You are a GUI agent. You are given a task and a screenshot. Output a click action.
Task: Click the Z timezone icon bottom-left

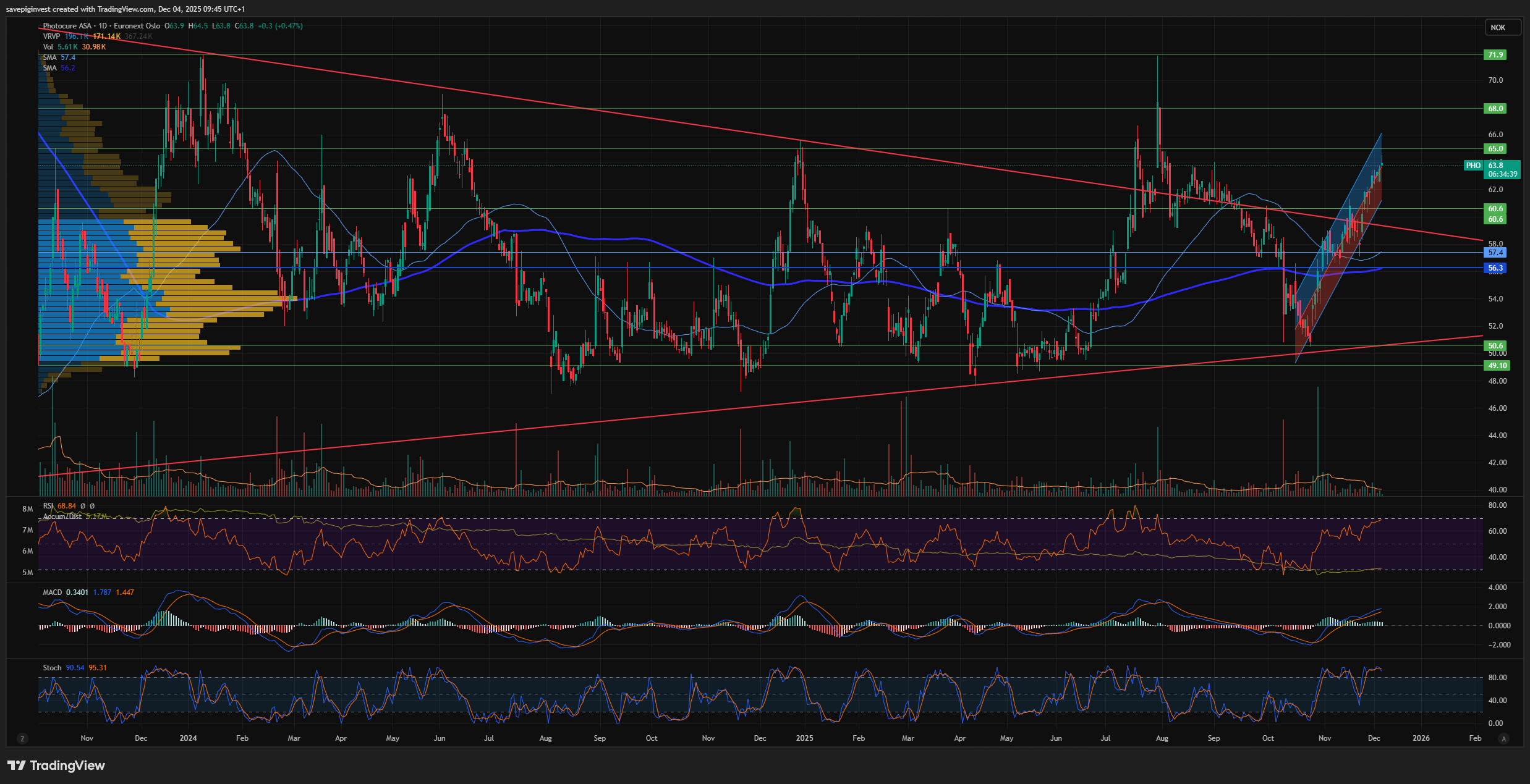tap(23, 738)
